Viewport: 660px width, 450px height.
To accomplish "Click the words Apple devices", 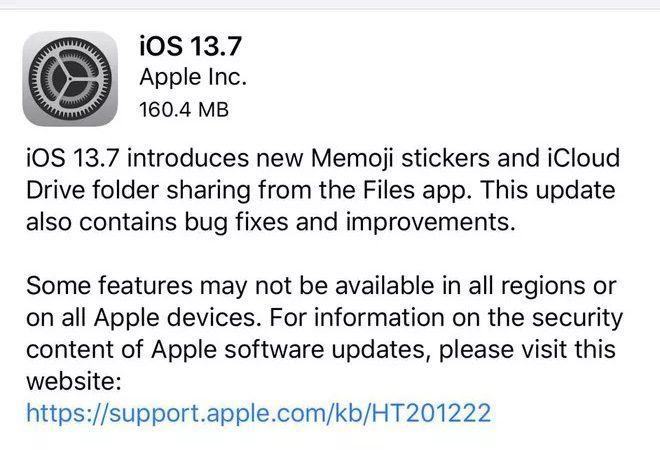I will click(x=175, y=318).
